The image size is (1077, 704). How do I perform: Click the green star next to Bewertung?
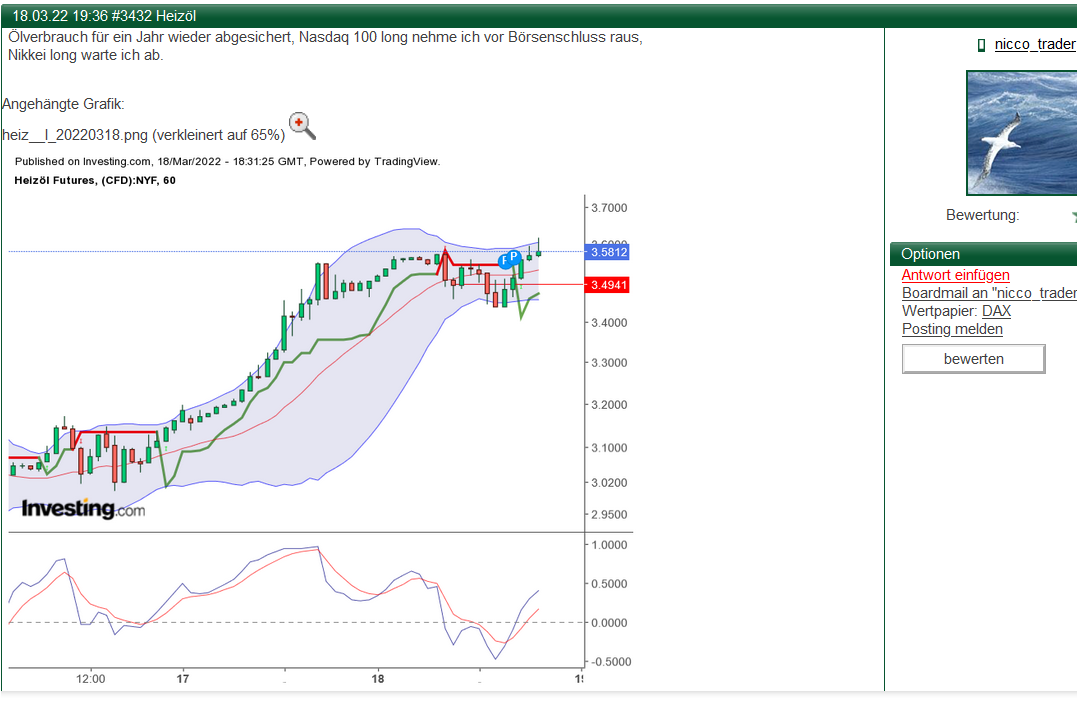(1073, 215)
